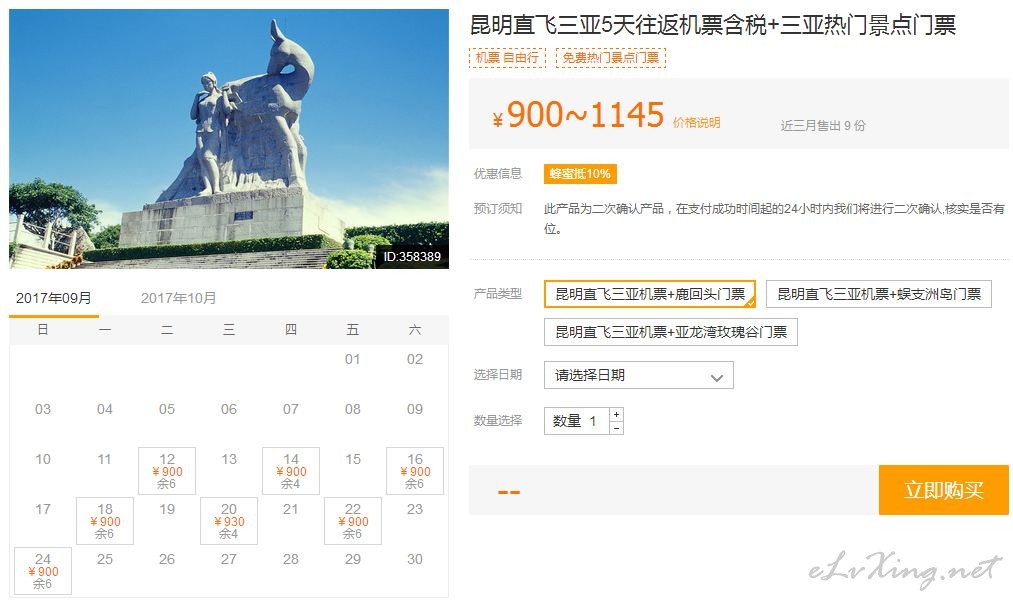This screenshot has height=603, width=1013.
Task: Increase quantity with the plus stepper
Action: pyautogui.click(x=616, y=414)
